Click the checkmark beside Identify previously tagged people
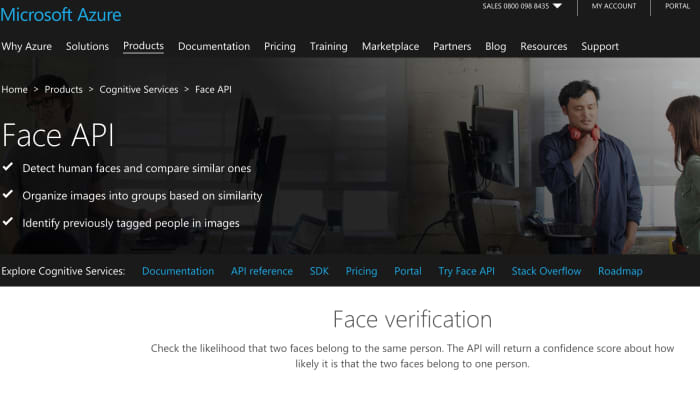Screen dimensions: 700x401 8,221
